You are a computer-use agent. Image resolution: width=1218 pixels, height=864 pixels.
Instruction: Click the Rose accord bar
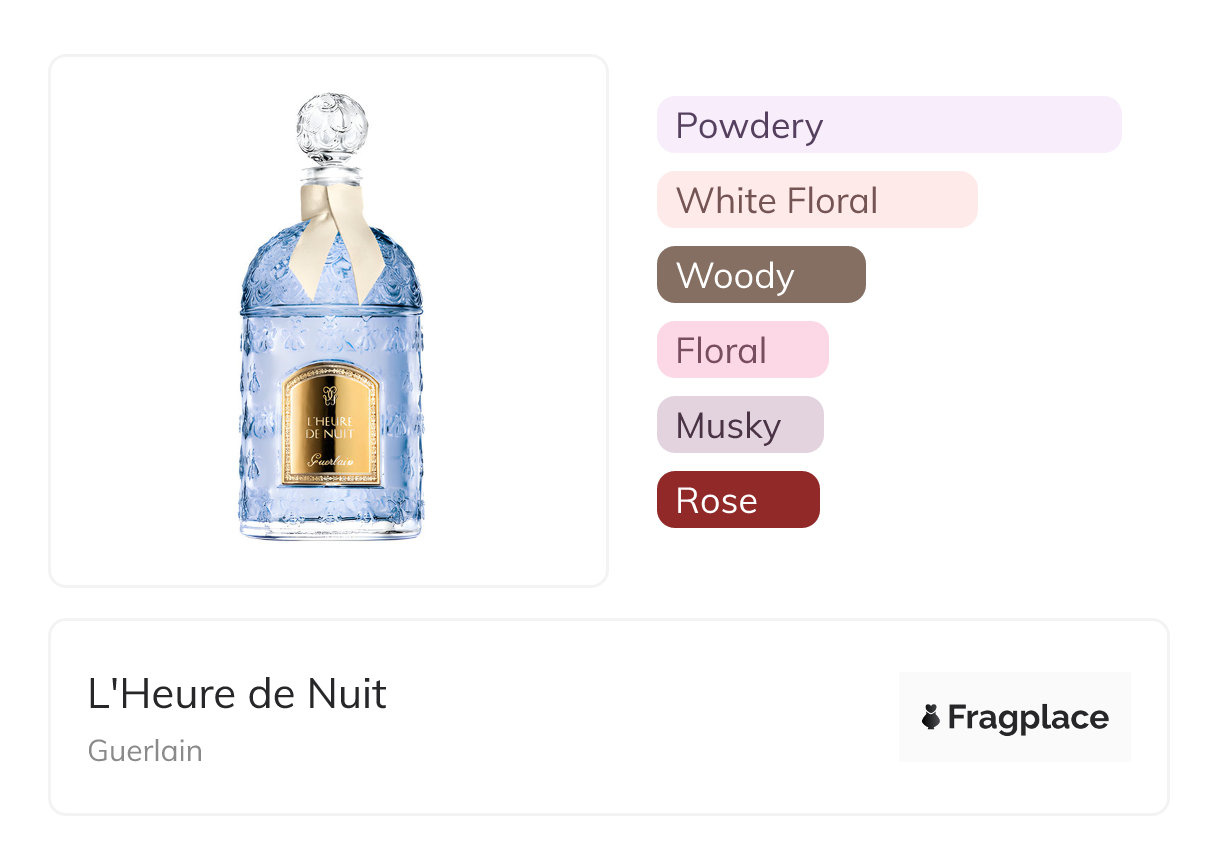pos(737,500)
